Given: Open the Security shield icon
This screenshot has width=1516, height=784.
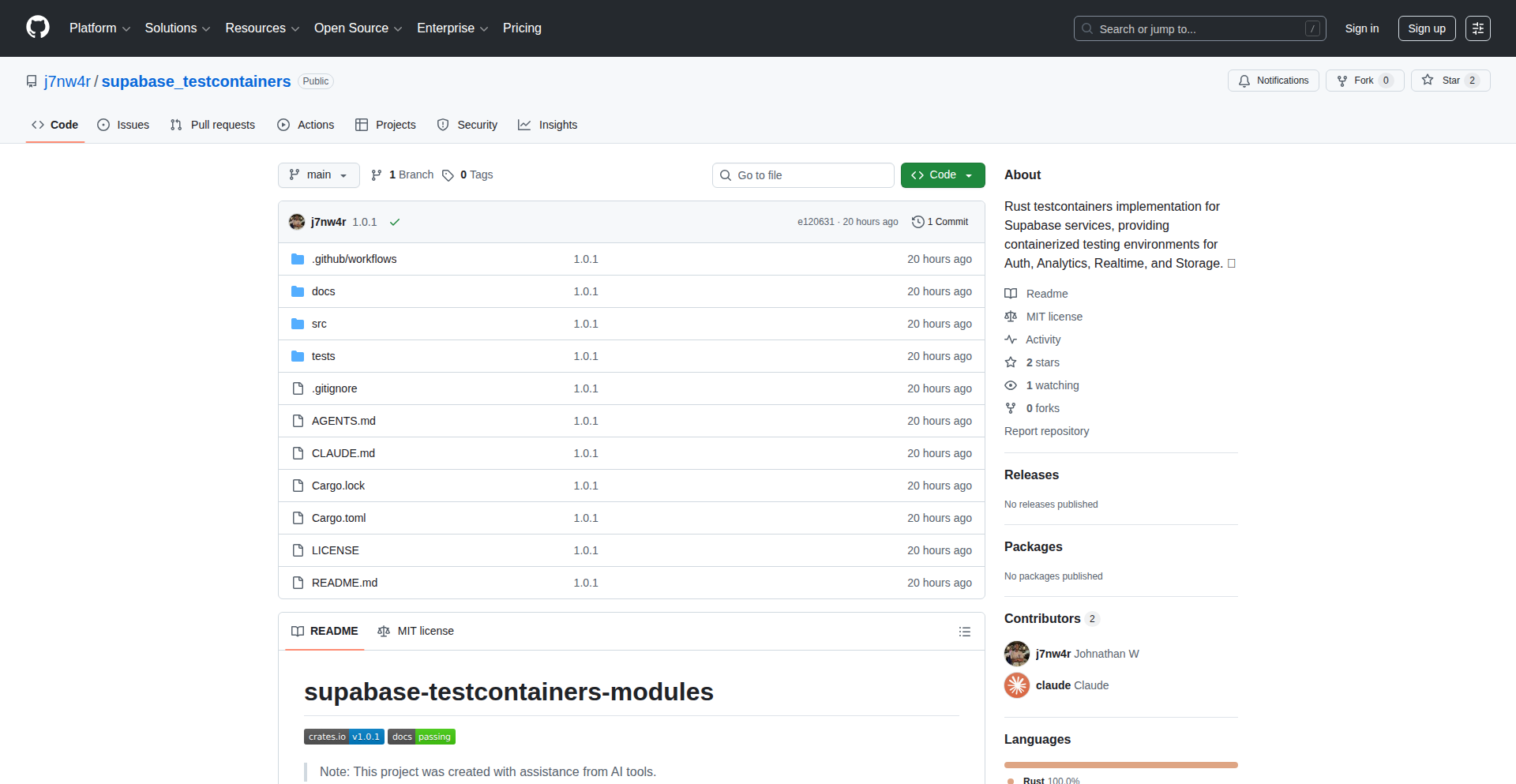Looking at the screenshot, I should 444,125.
